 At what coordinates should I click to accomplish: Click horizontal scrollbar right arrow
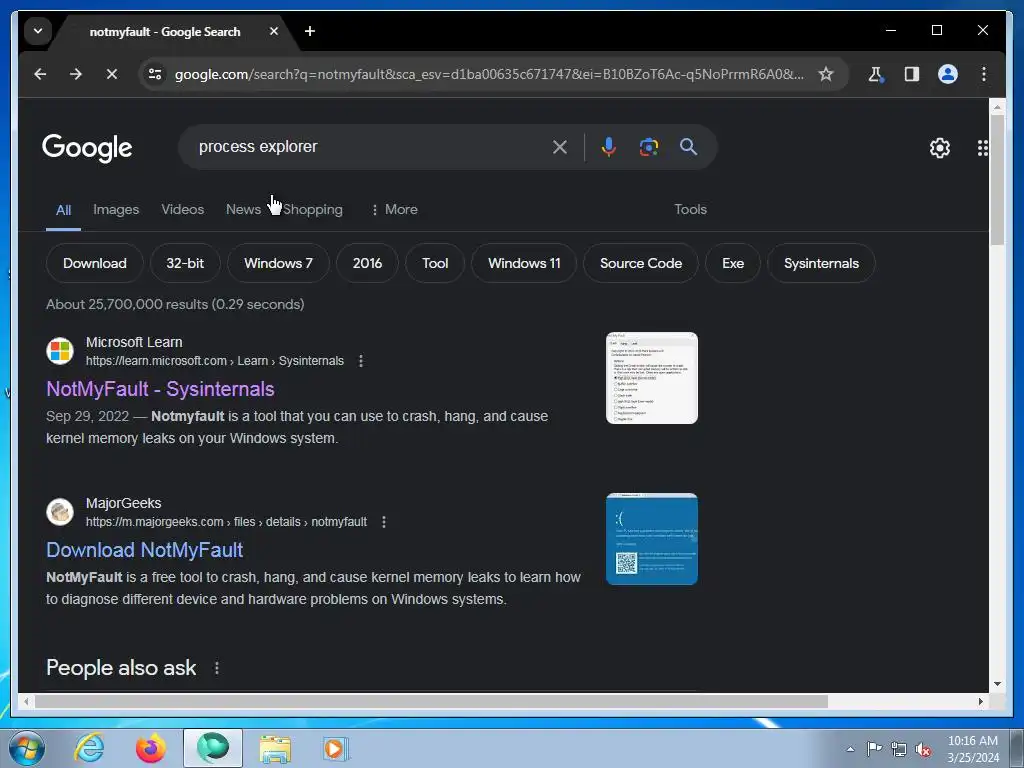(980, 701)
